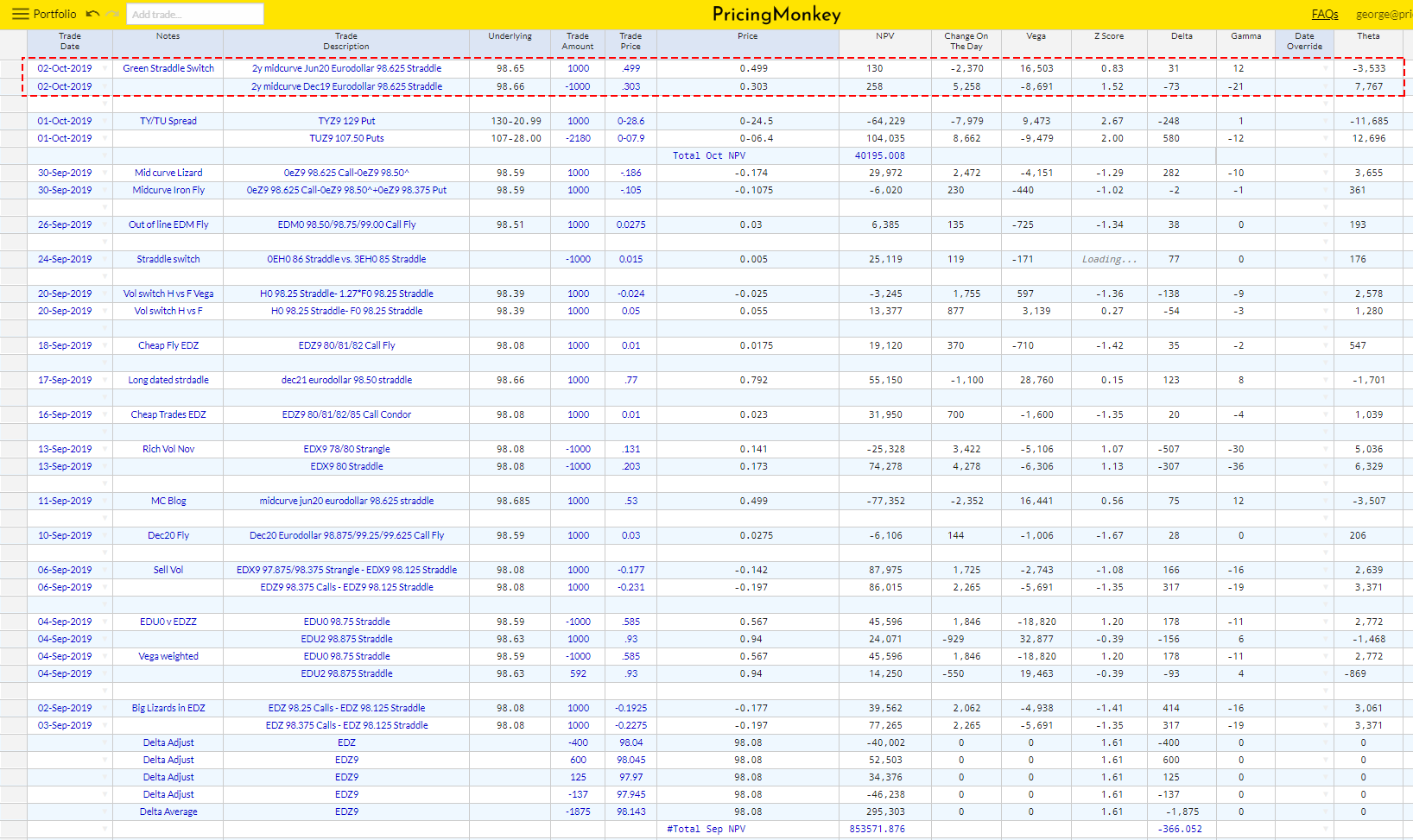Image resolution: width=1413 pixels, height=840 pixels.
Task: Click the TY/TU Spread note cell
Action: (x=168, y=121)
